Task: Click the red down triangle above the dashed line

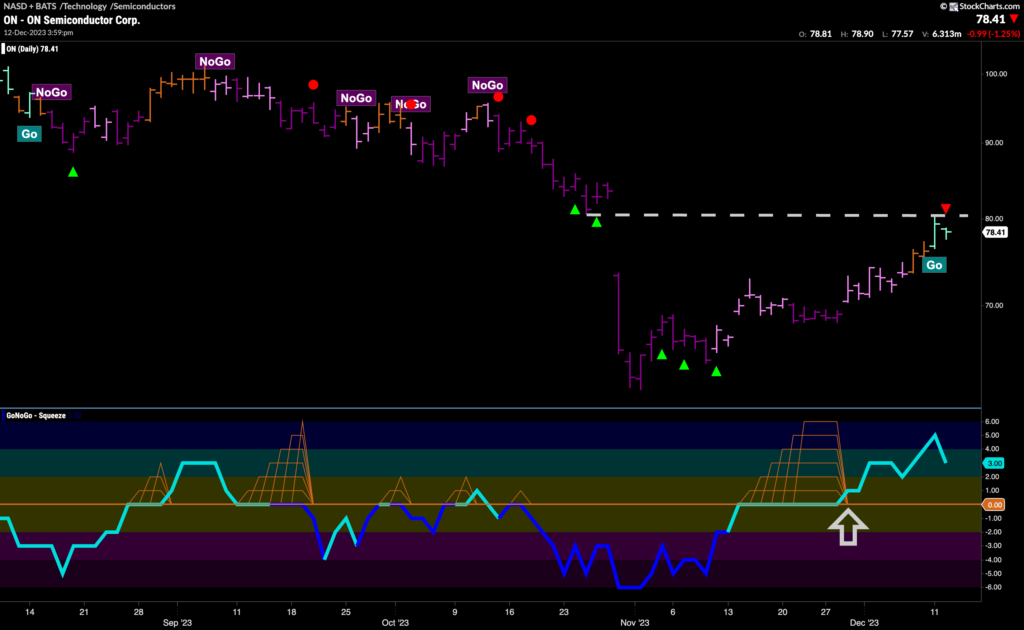Action: point(945,208)
